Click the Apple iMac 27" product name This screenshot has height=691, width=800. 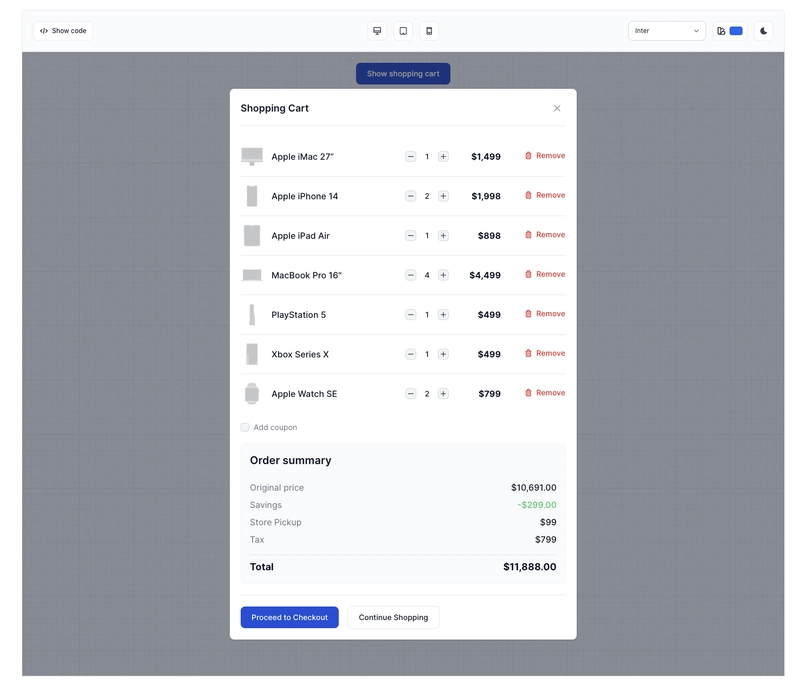303,157
